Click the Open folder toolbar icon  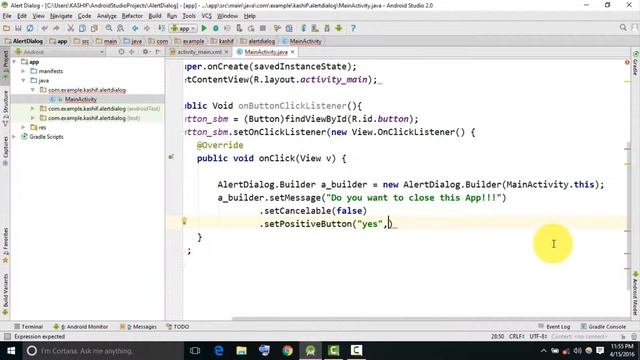pyautogui.click(x=7, y=28)
